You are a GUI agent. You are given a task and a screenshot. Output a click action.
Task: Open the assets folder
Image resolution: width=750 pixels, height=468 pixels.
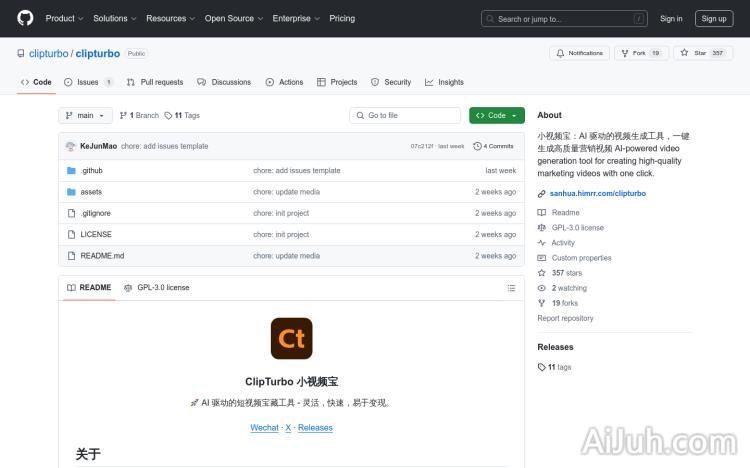coord(91,192)
